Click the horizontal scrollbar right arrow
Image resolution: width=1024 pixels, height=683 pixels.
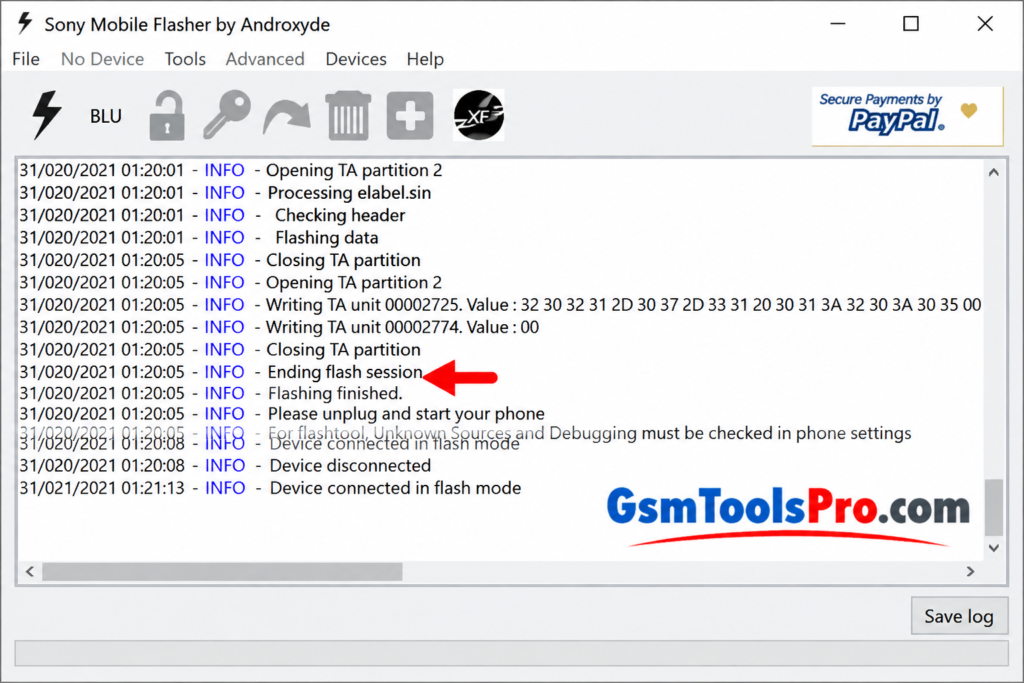970,571
